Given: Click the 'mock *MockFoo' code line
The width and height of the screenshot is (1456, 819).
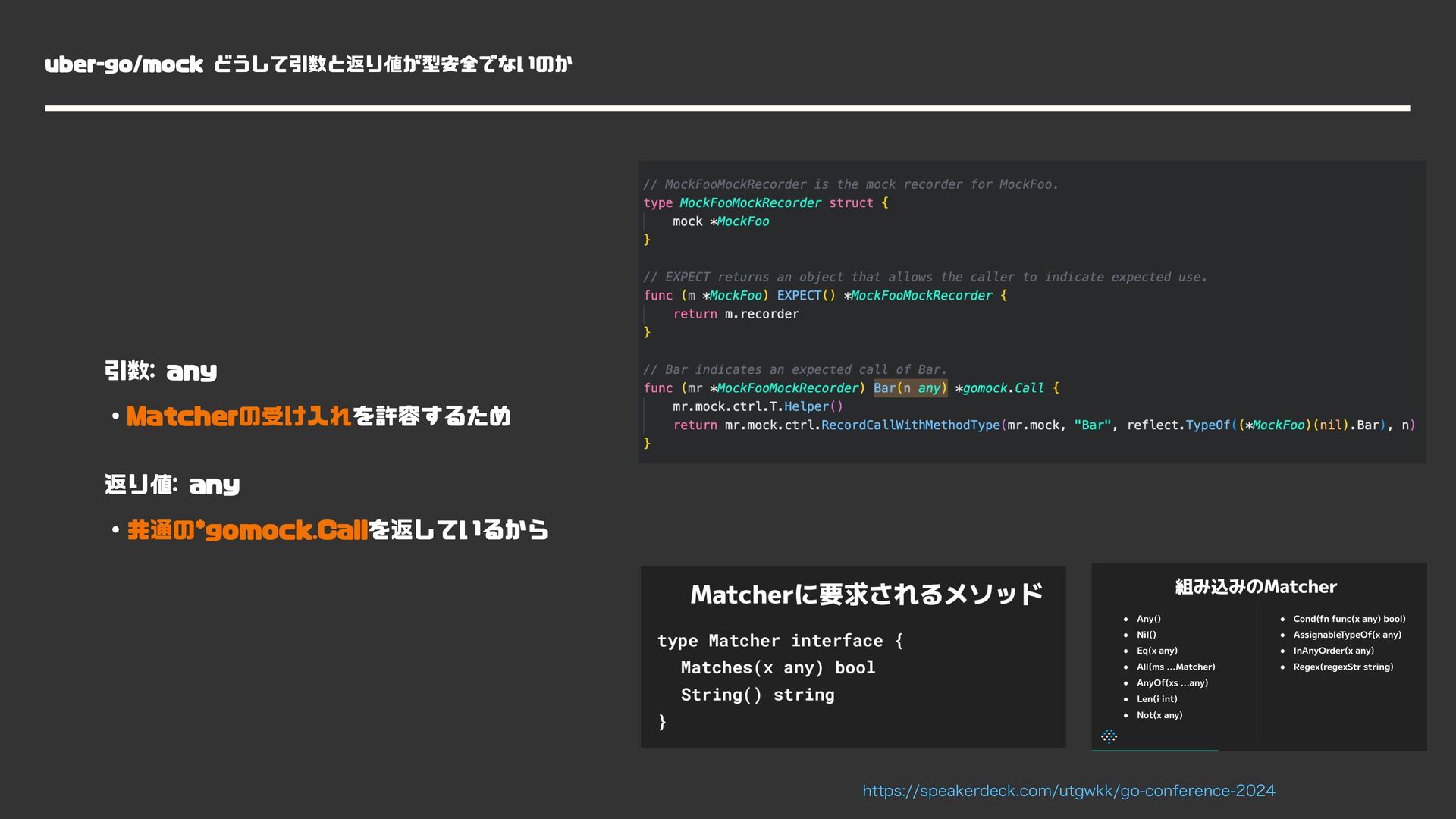Looking at the screenshot, I should 720,221.
